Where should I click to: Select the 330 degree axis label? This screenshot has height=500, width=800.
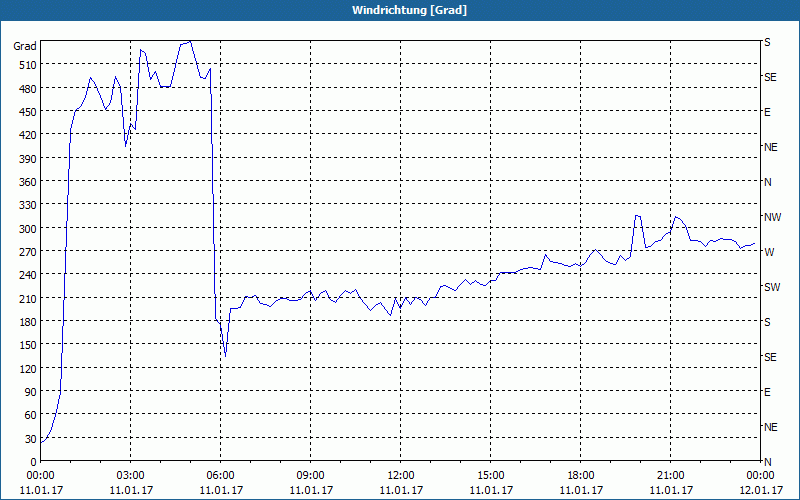pyautogui.click(x=29, y=205)
